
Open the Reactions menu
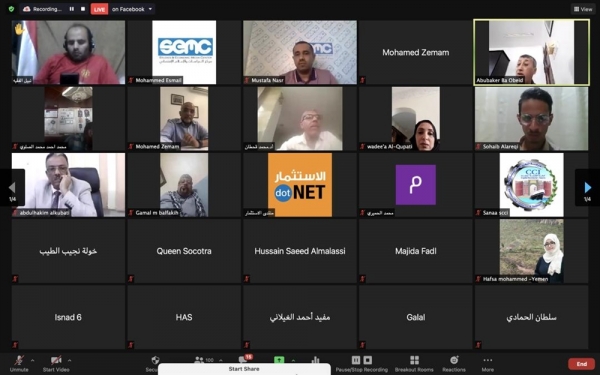coord(454,364)
